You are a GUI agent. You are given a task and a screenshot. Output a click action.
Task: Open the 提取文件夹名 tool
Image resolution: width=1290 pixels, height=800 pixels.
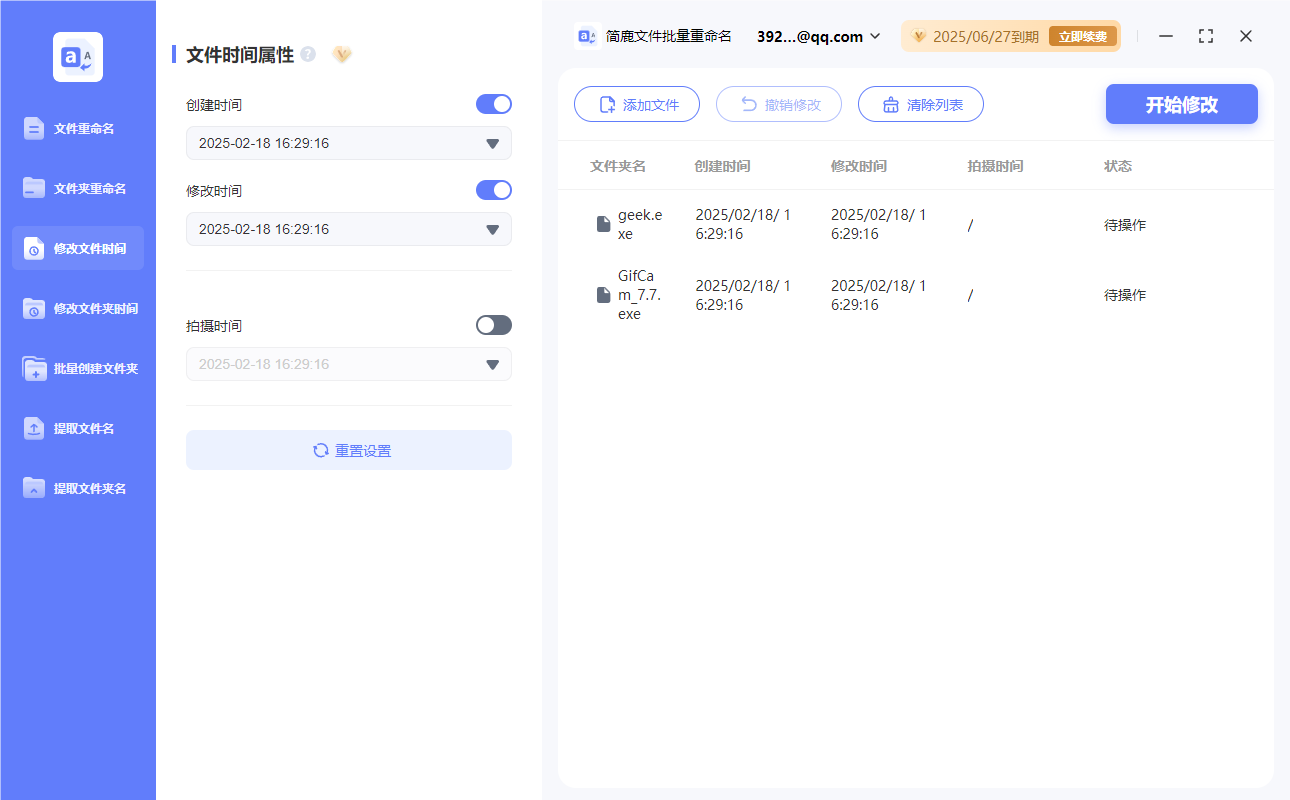pos(78,488)
